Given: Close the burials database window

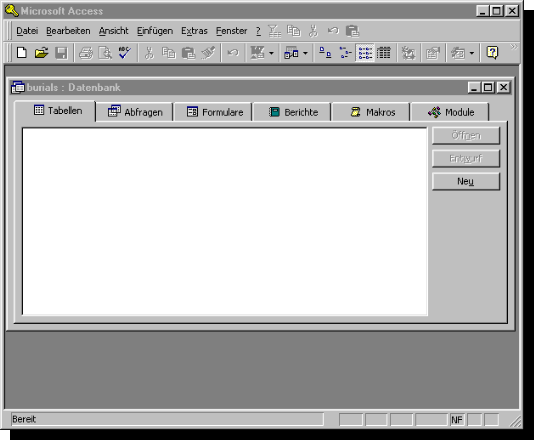Looking at the screenshot, I should tap(503, 88).
